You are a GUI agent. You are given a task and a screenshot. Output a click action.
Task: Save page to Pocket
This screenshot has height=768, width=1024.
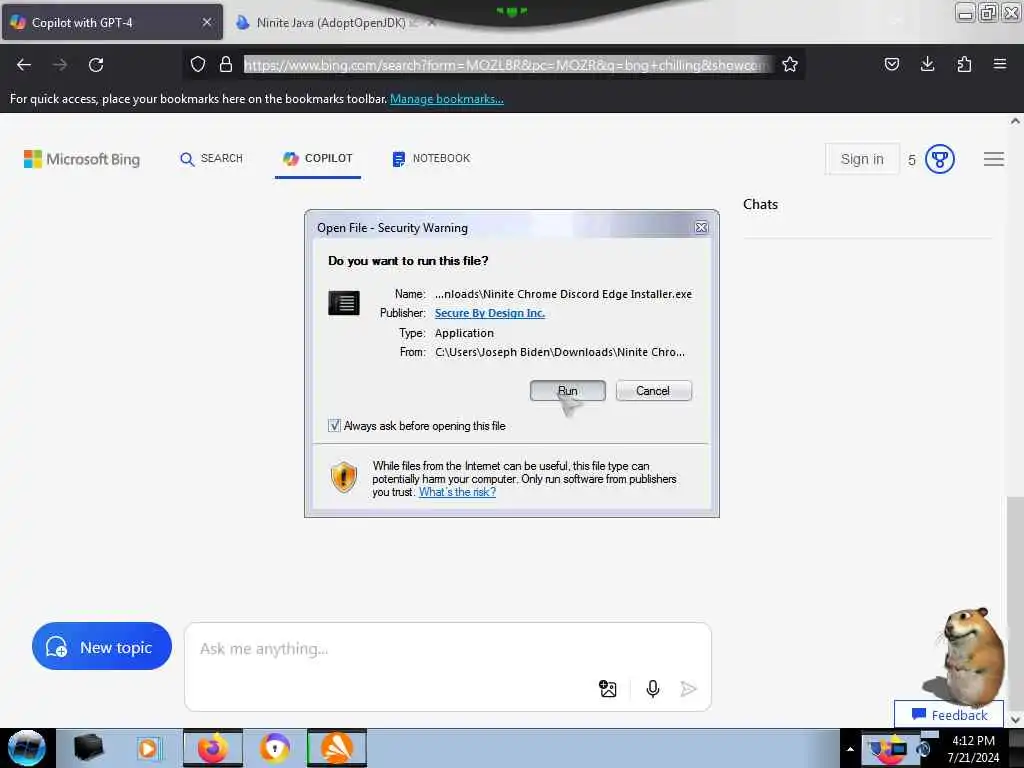tap(892, 64)
